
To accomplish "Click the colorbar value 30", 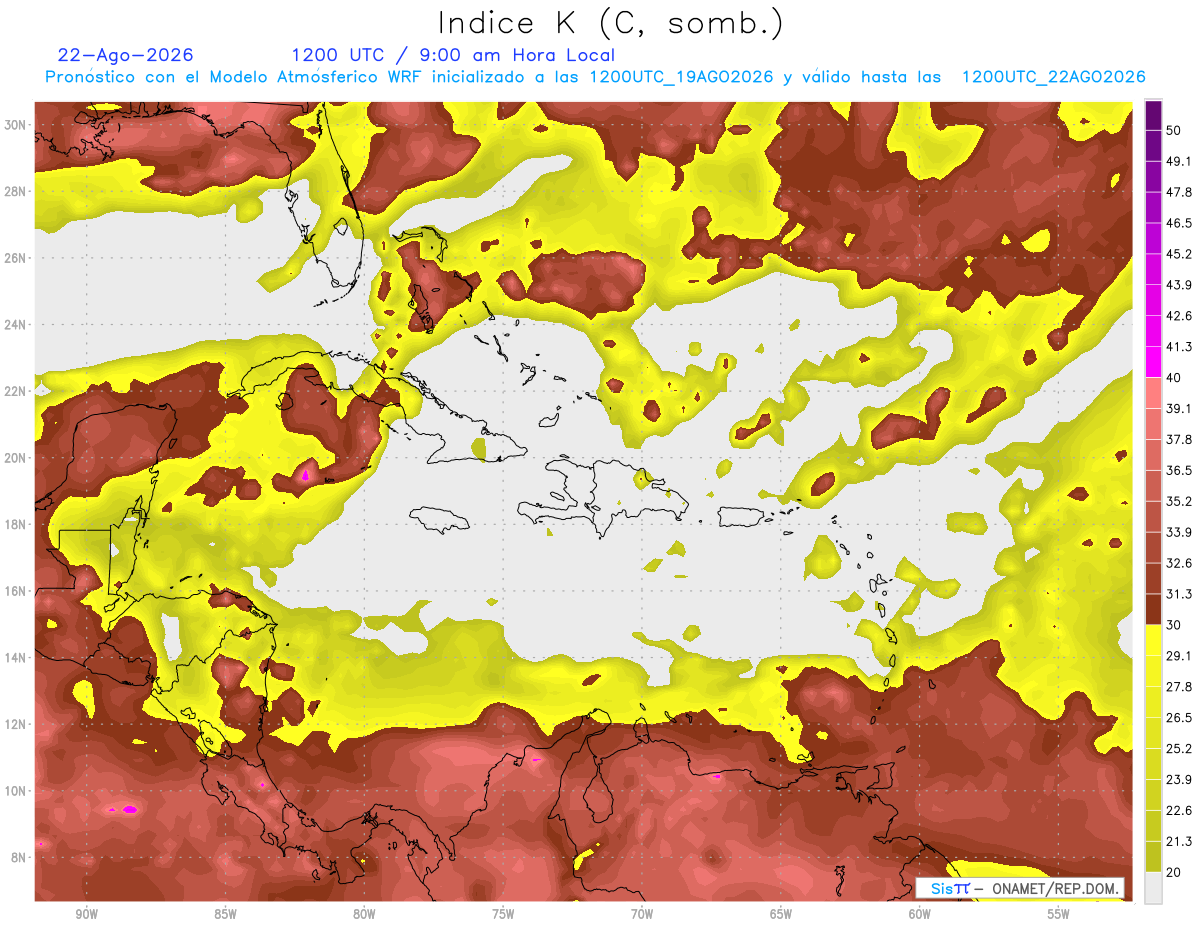I will [x=1174, y=625].
